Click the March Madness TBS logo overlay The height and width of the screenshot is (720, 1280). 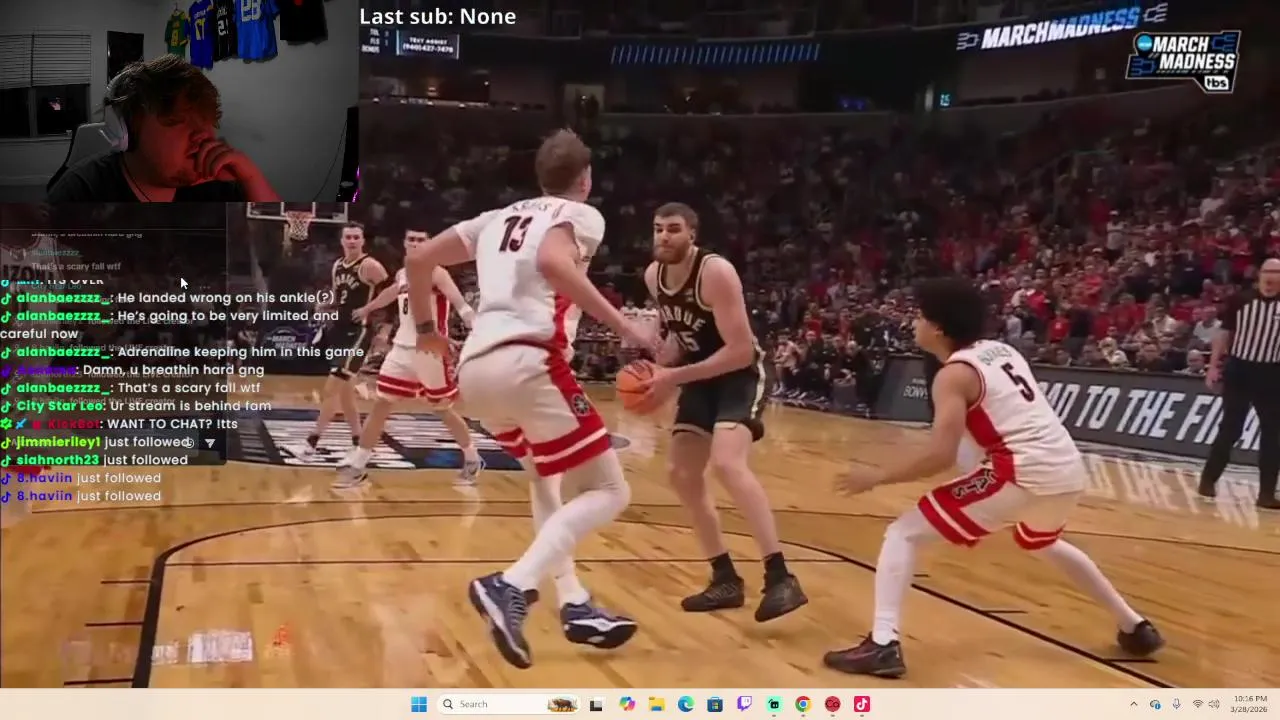tap(1183, 61)
